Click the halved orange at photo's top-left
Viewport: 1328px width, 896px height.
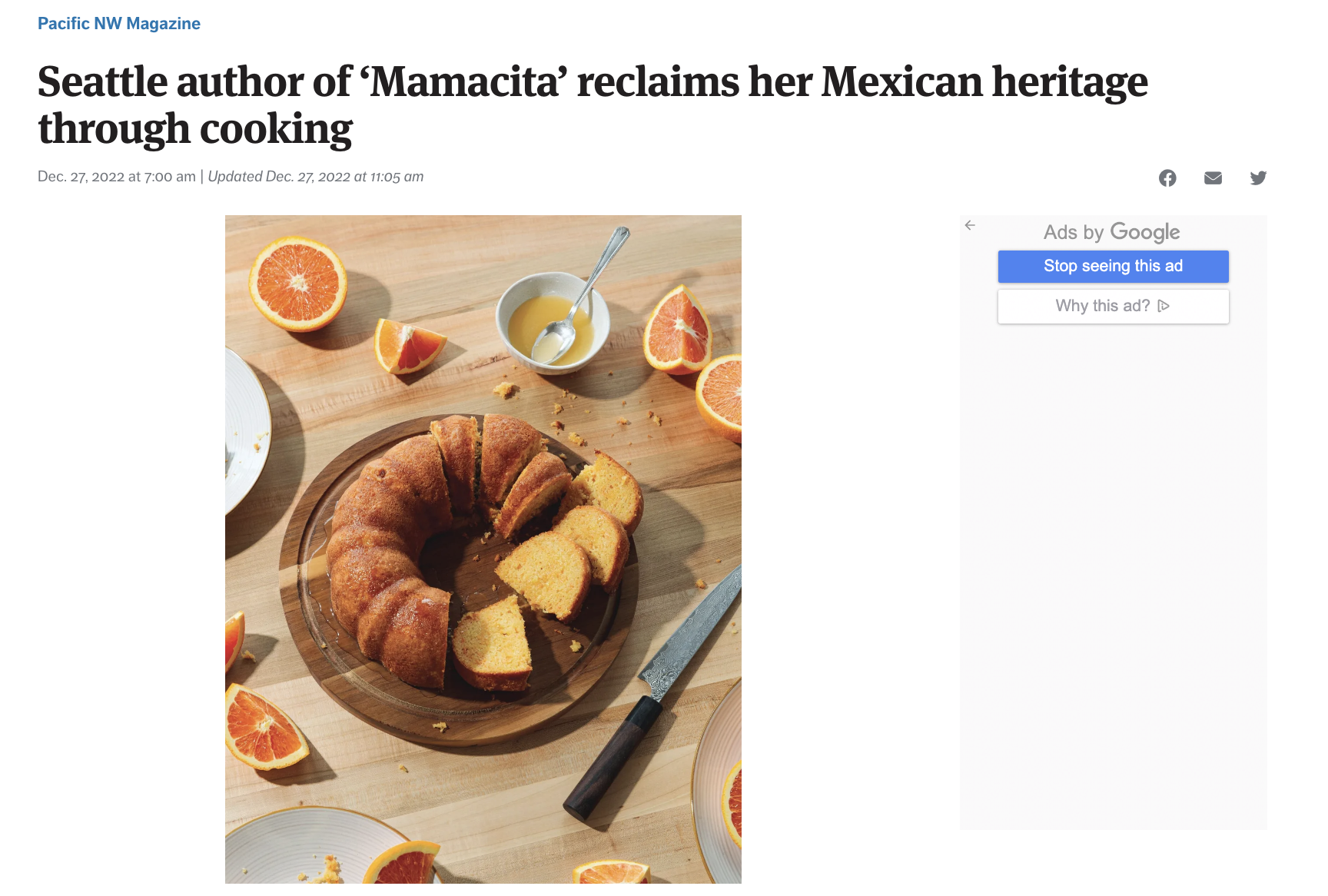pyautogui.click(x=297, y=283)
